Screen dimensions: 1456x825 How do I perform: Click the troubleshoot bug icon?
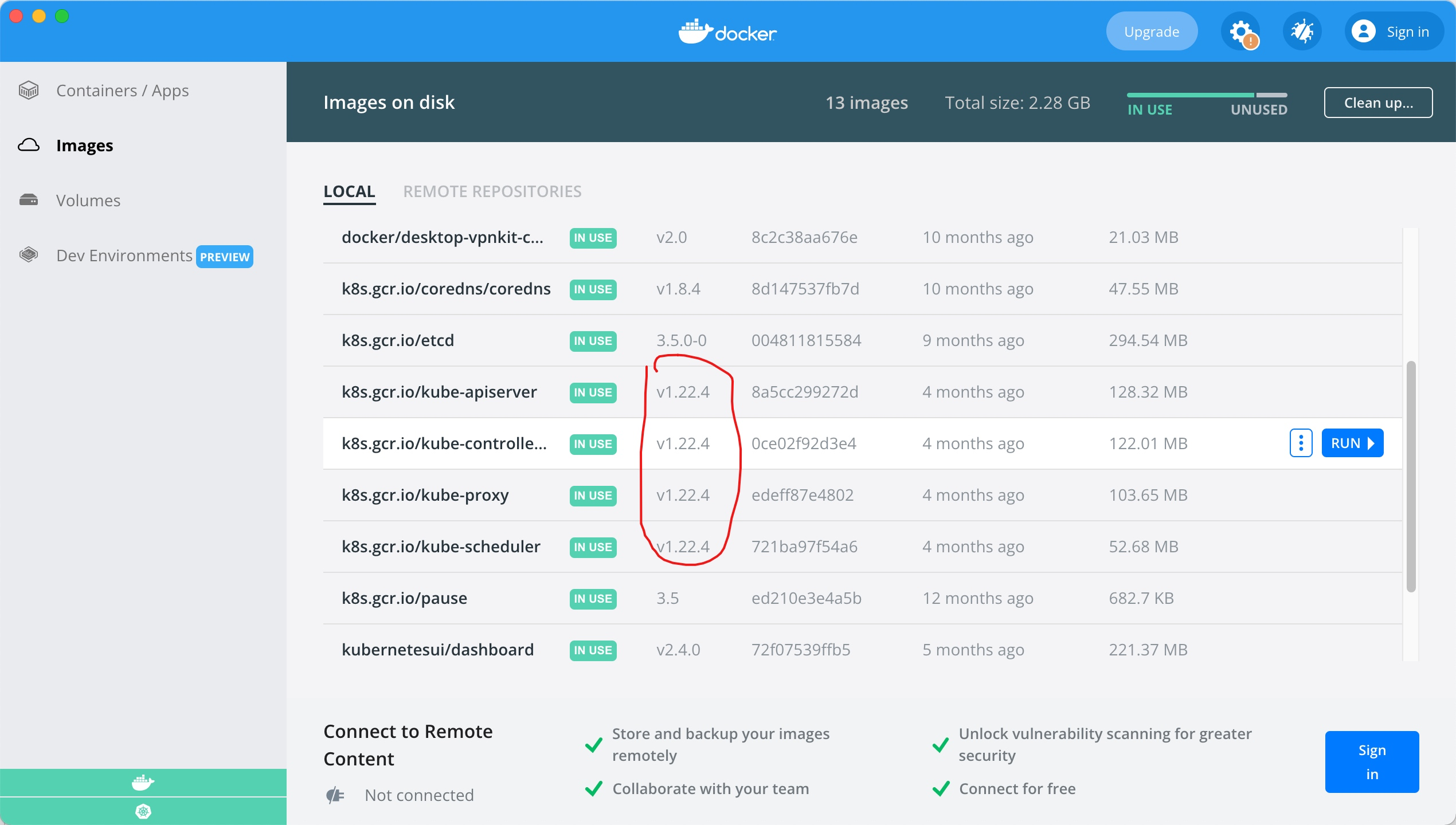[1302, 32]
